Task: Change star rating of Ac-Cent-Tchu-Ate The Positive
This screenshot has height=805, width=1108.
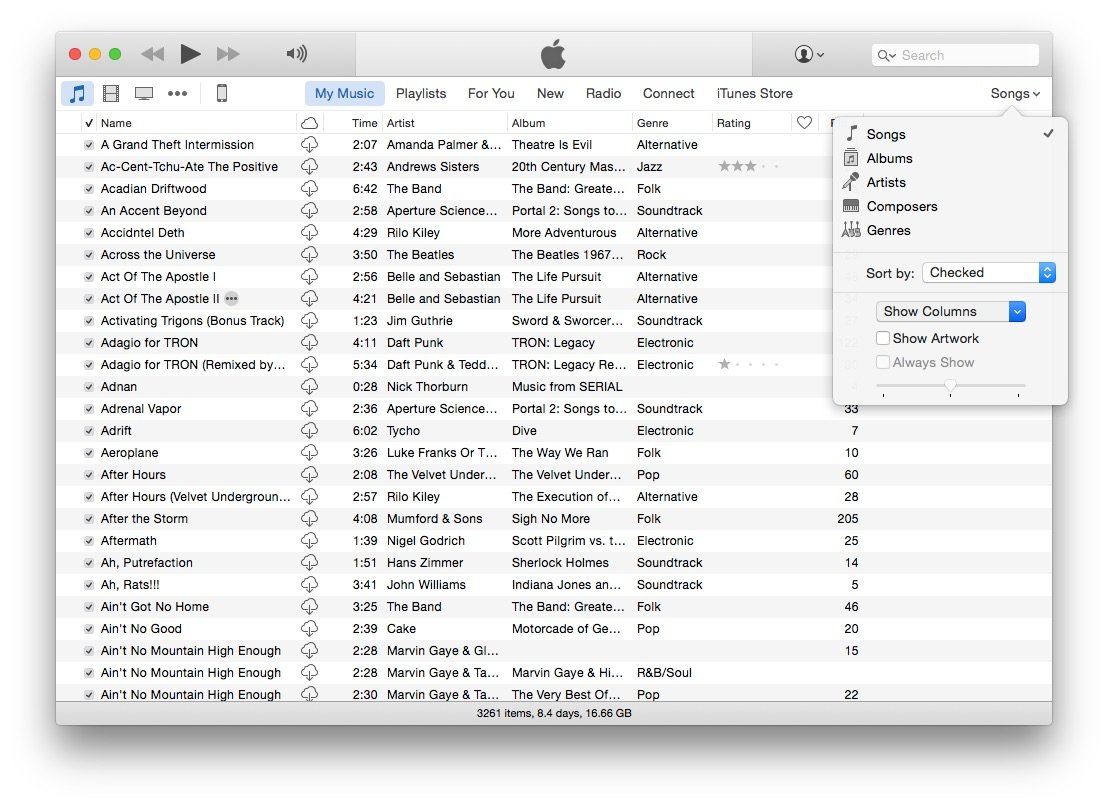Action: point(748,166)
